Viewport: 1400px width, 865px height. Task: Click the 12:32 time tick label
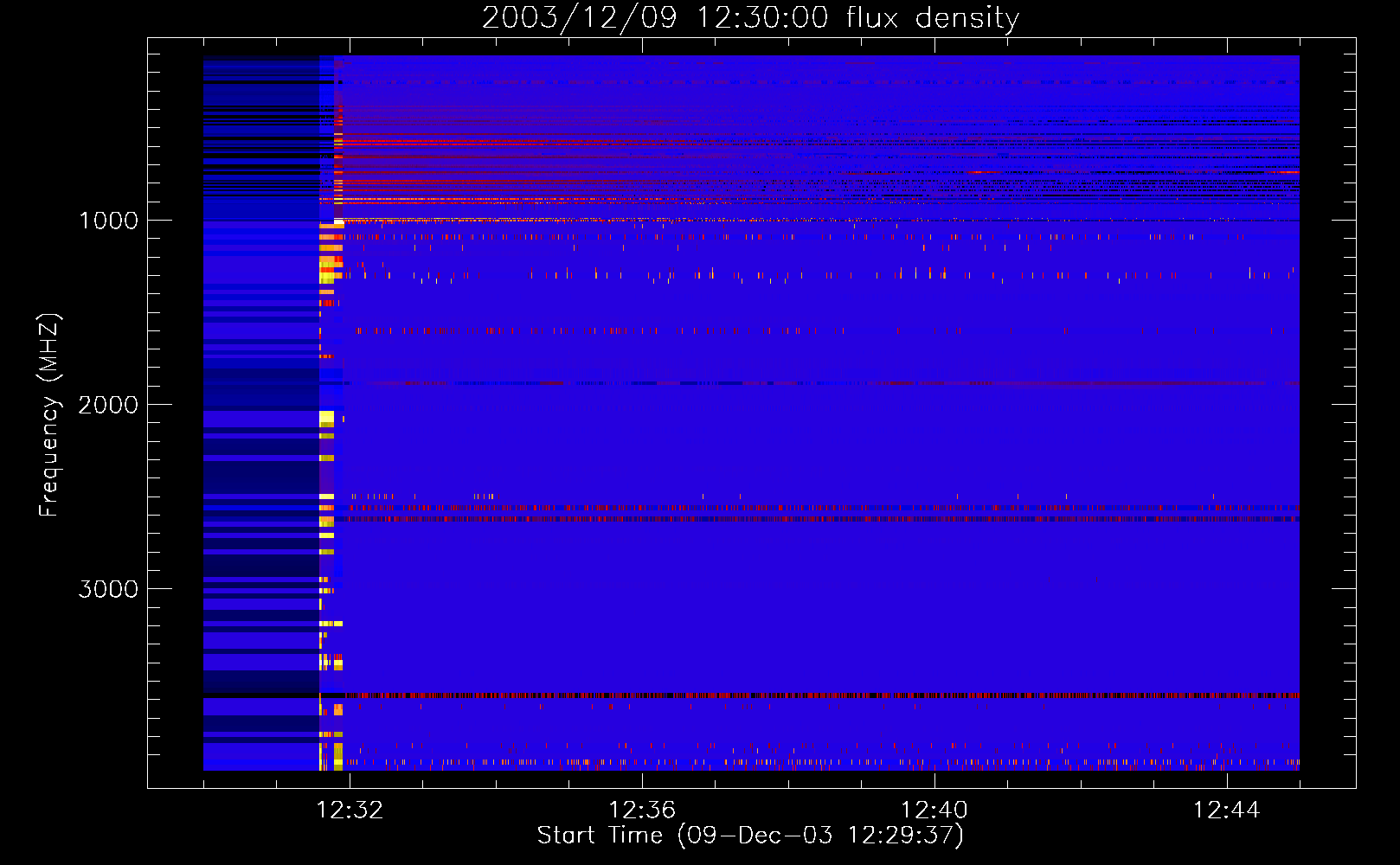[350, 811]
